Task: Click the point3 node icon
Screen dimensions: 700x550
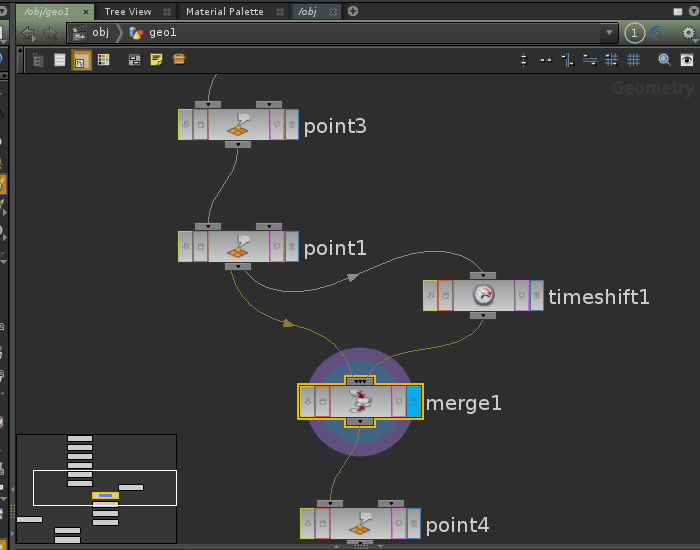Action: 238,125
